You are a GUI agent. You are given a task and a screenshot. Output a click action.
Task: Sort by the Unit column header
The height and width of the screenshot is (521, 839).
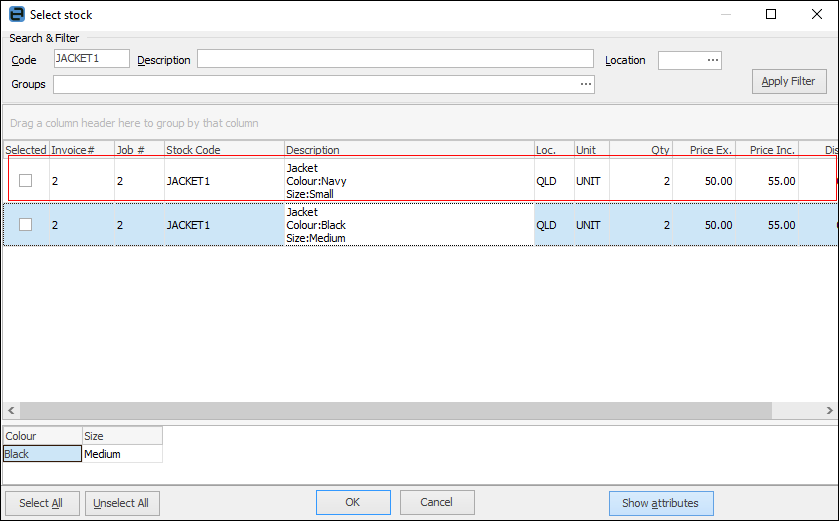pos(592,150)
